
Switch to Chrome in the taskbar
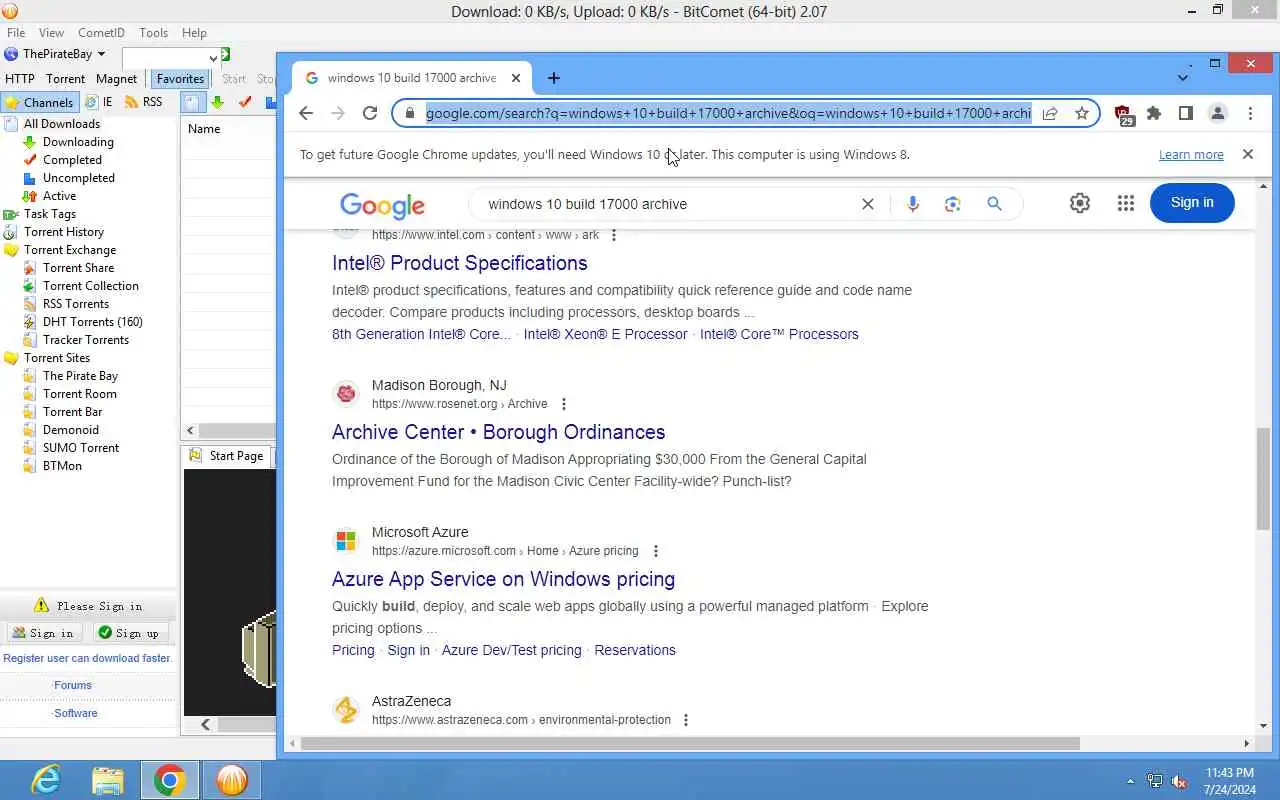pyautogui.click(x=170, y=780)
